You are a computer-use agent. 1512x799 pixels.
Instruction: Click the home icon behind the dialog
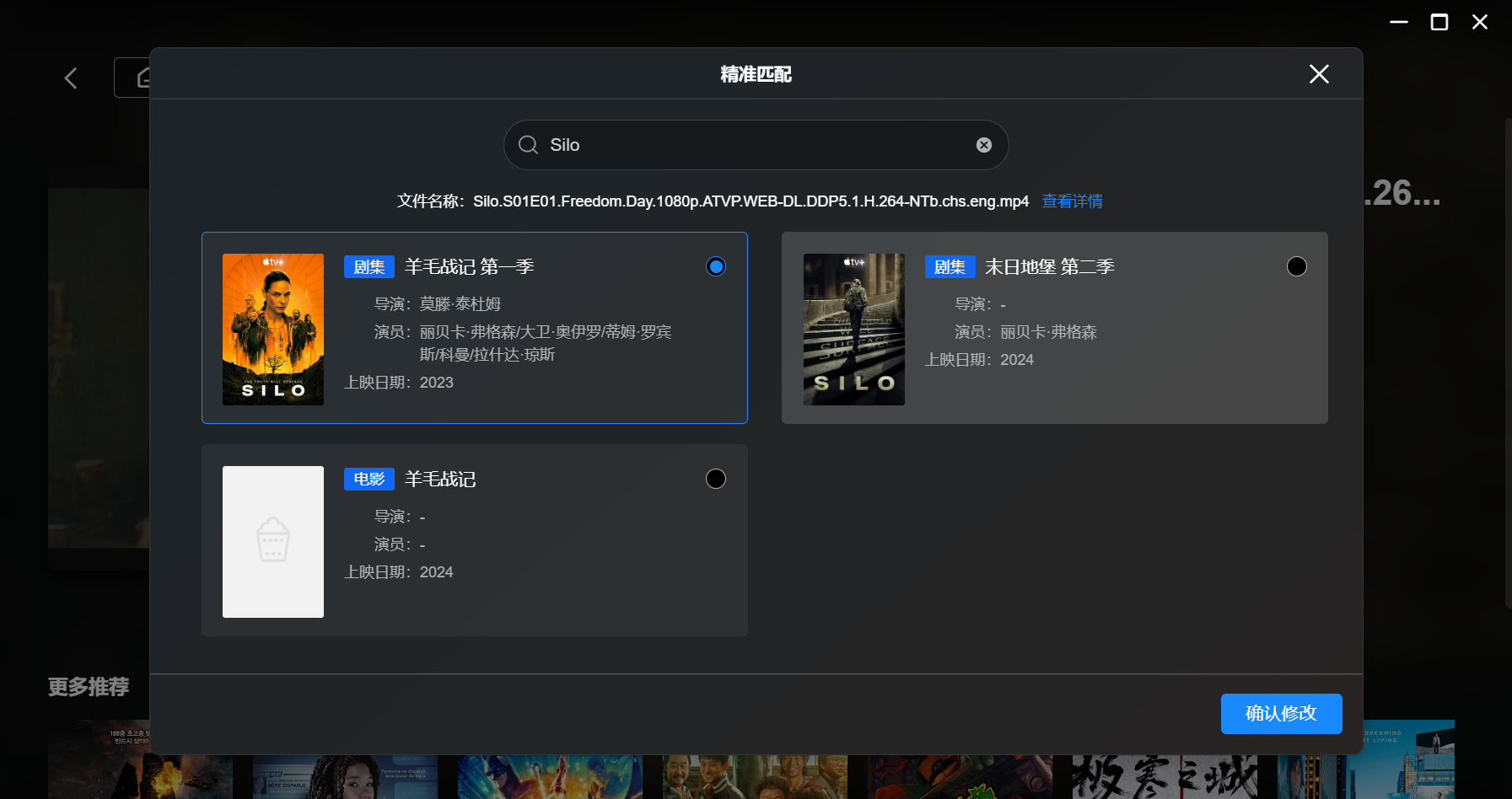point(144,78)
